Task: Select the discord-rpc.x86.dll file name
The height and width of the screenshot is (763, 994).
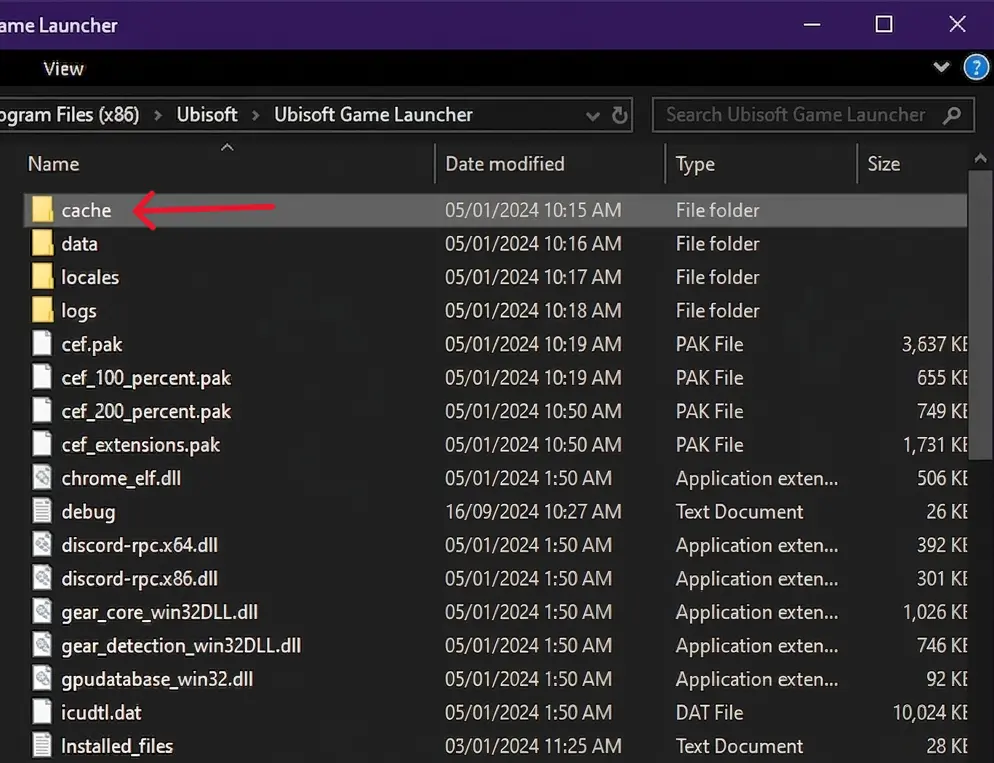Action: click(139, 579)
